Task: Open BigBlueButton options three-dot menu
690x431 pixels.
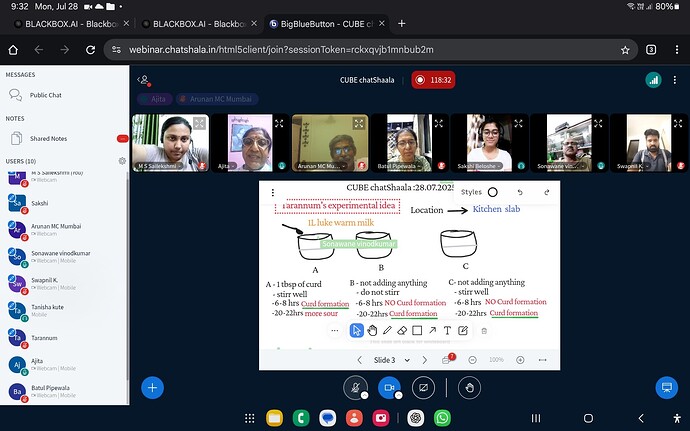Action: (x=675, y=80)
